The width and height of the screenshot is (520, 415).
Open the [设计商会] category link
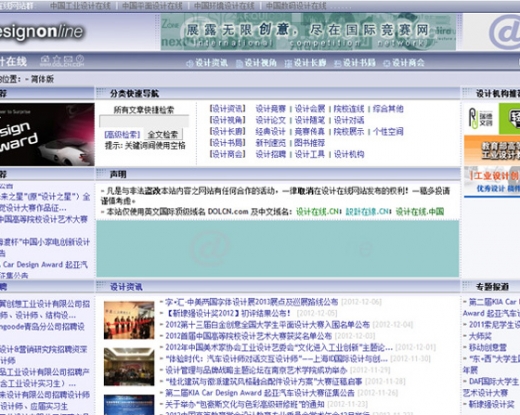point(227,154)
